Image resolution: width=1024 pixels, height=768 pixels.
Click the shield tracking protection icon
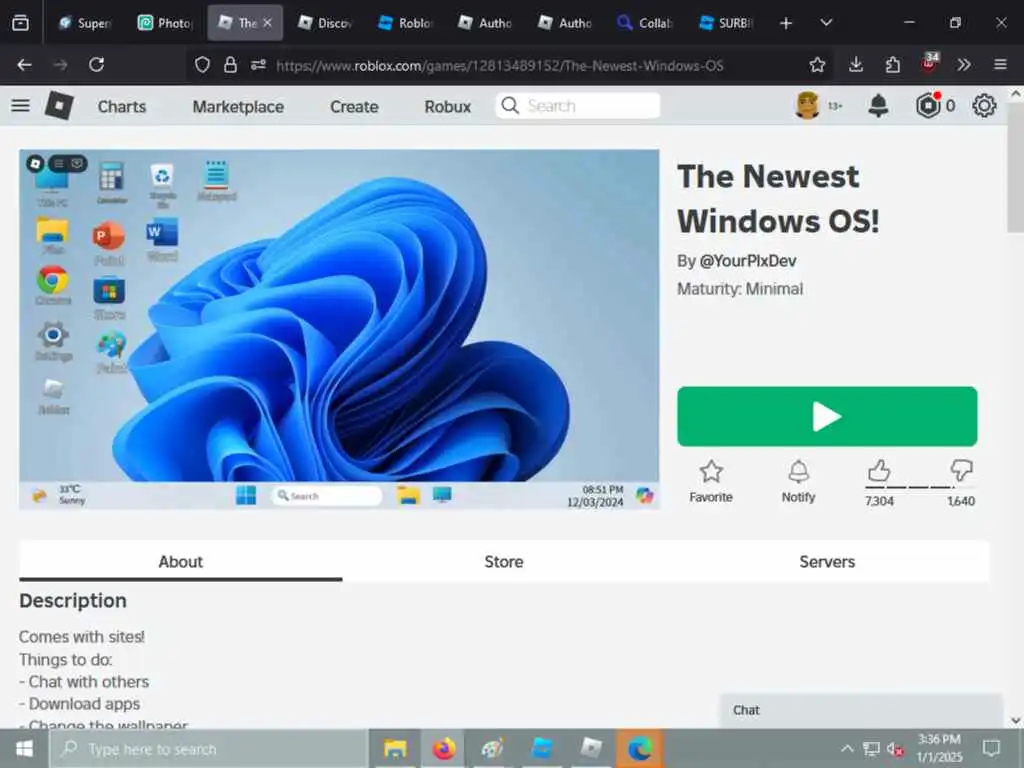202,65
